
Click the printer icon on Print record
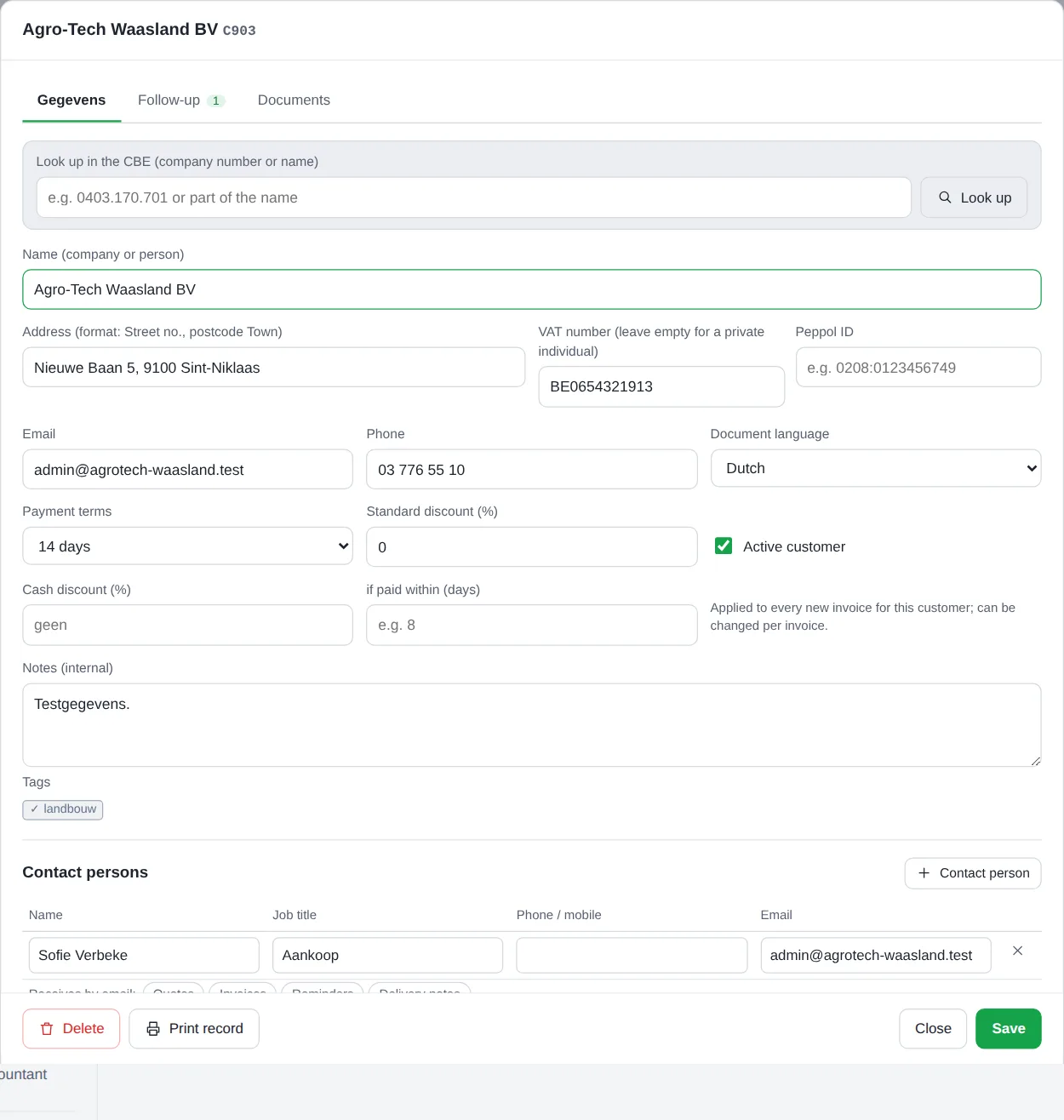pos(153,1029)
